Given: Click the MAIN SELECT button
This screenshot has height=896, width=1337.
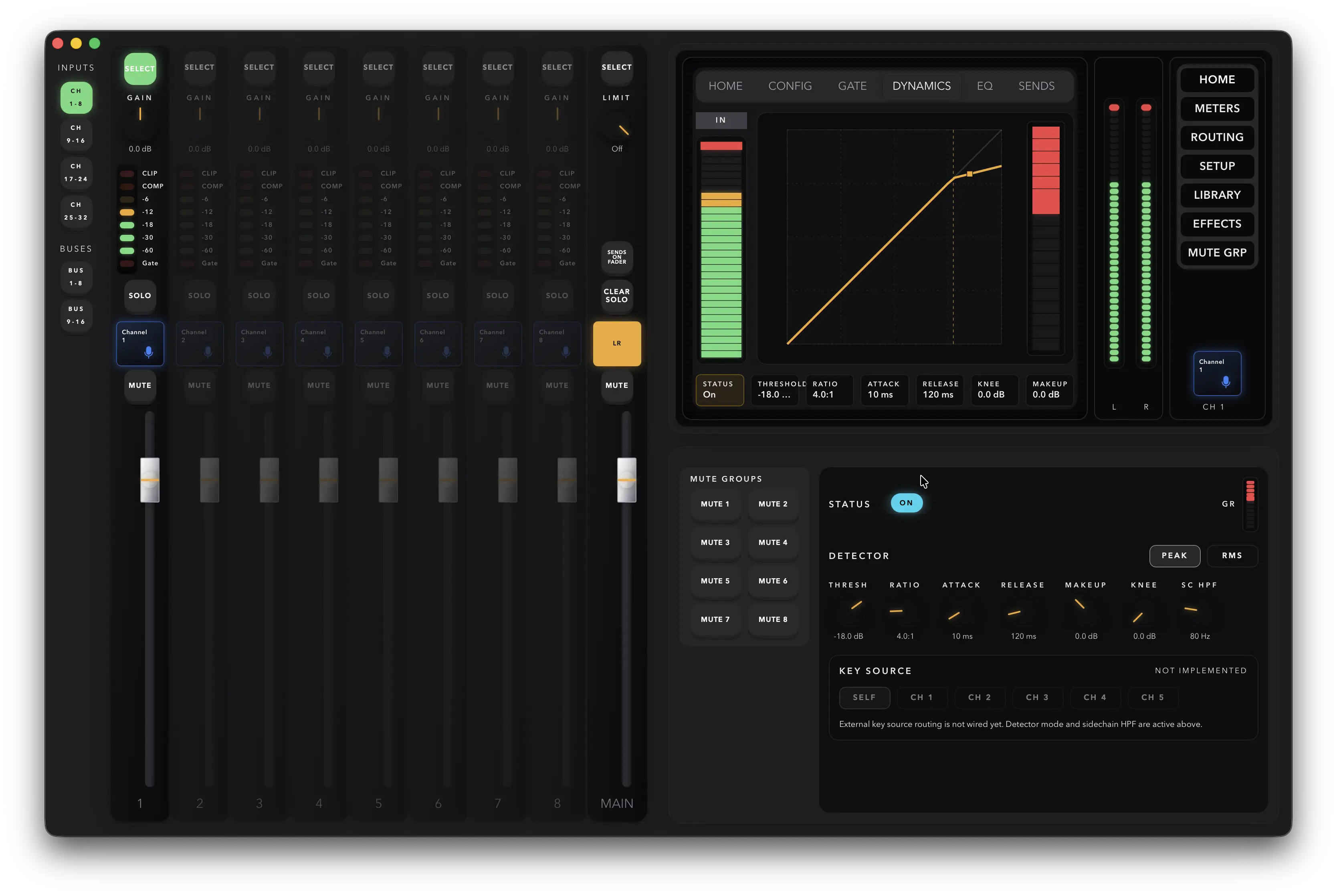Looking at the screenshot, I should coord(616,67).
